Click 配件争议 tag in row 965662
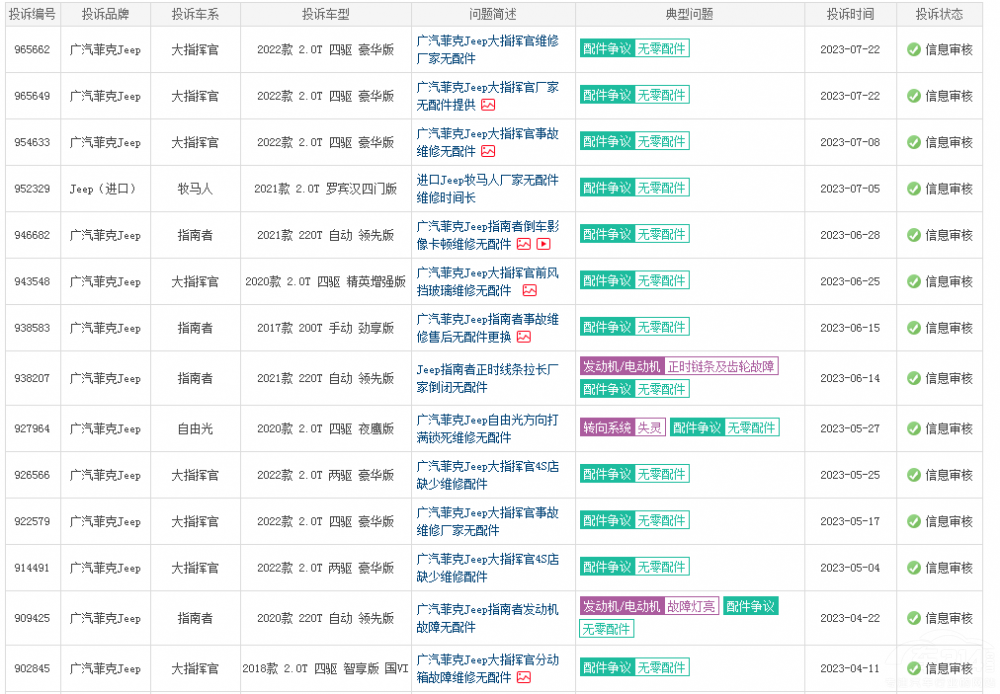Image resolution: width=1000 pixels, height=694 pixels. coord(607,48)
